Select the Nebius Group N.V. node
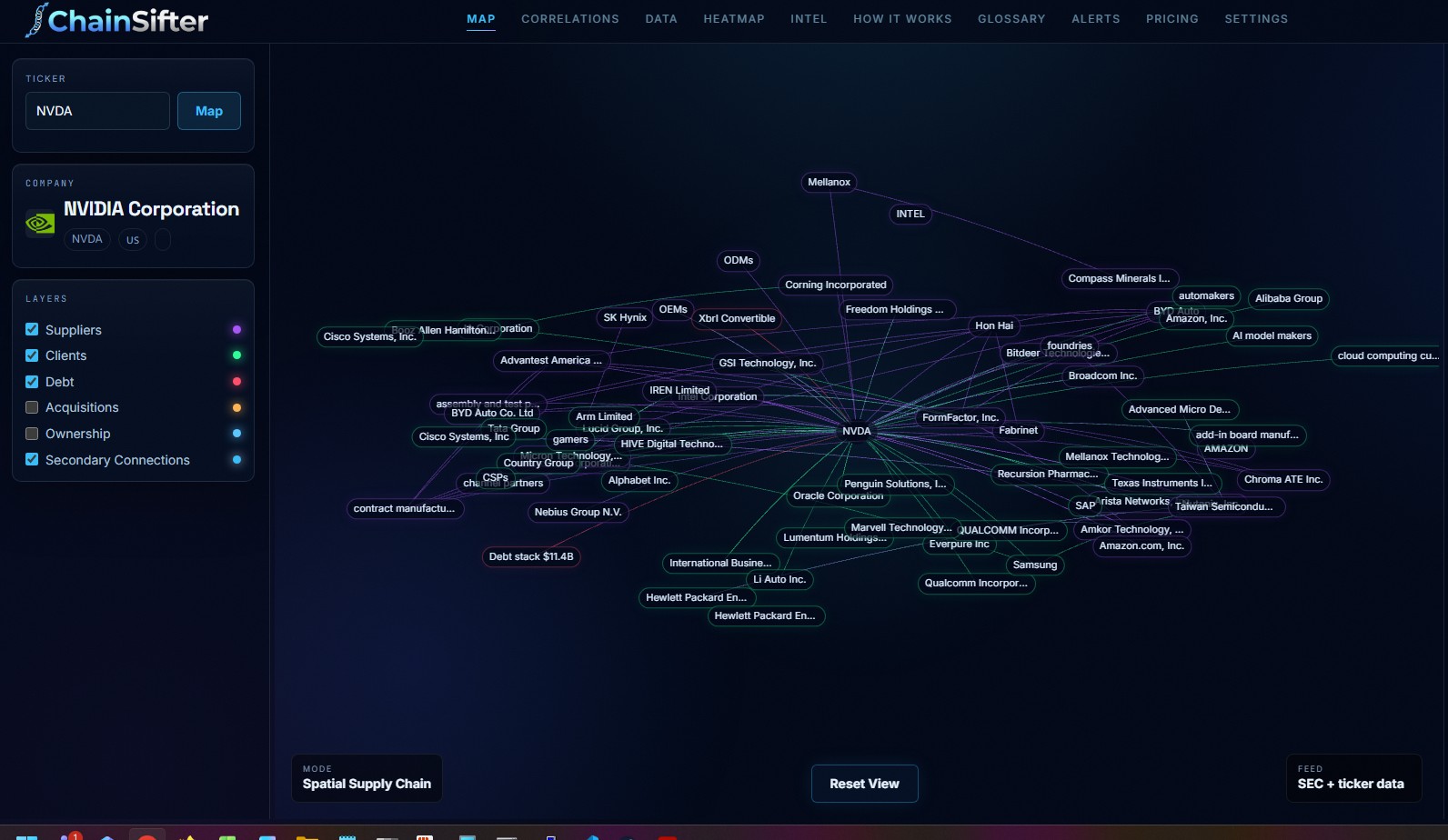 click(578, 512)
